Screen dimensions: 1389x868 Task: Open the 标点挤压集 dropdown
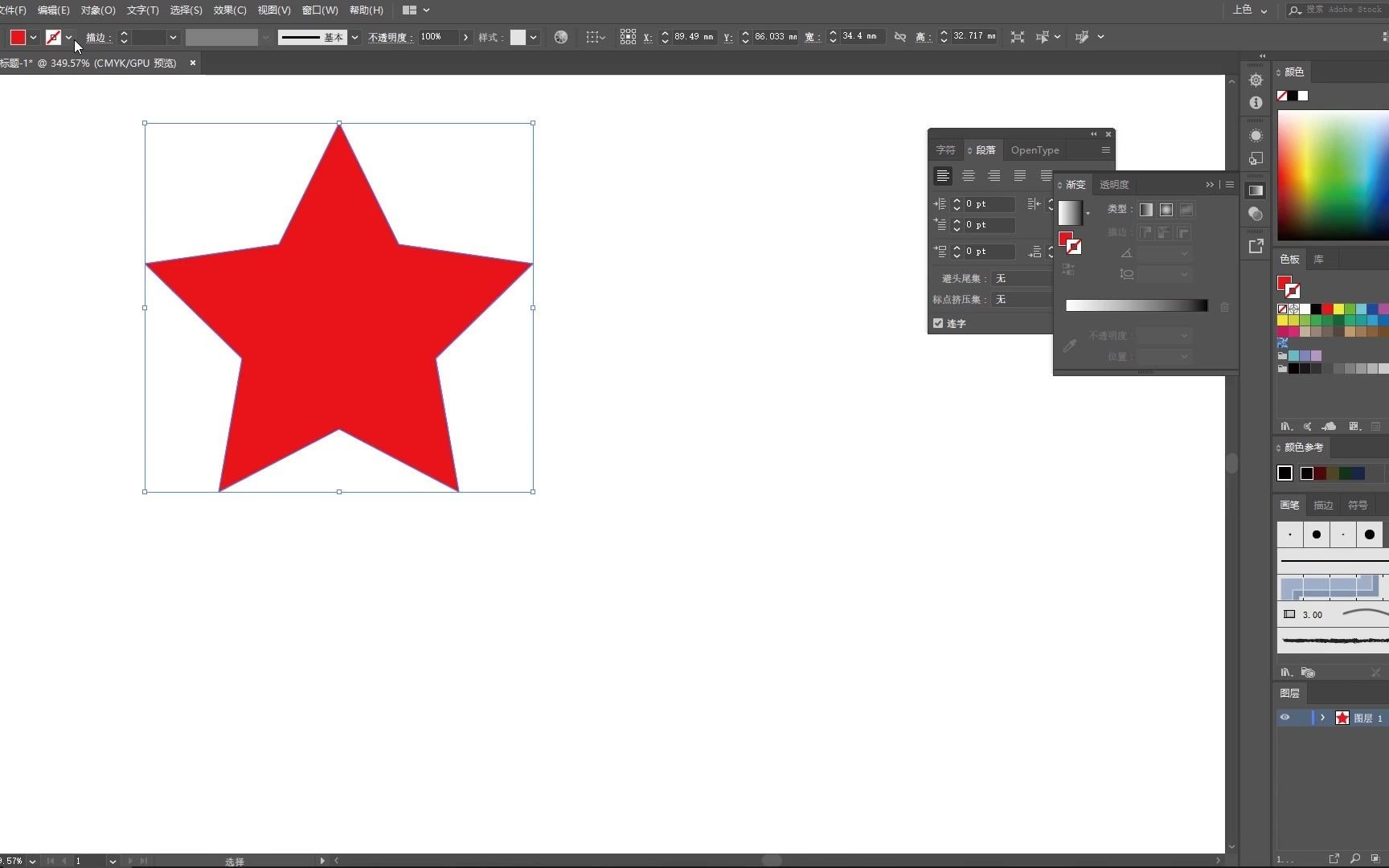click(1022, 299)
